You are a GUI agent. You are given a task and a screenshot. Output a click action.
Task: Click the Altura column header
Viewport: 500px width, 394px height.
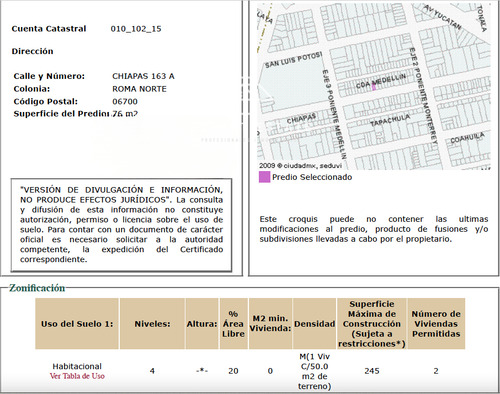pos(202,324)
